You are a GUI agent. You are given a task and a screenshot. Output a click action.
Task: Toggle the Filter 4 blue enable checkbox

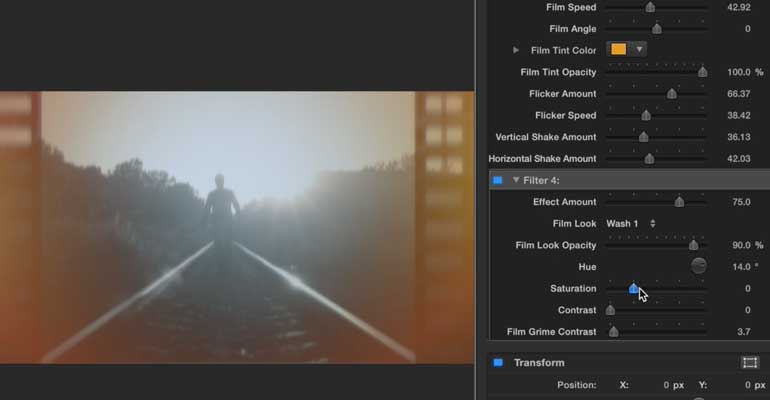click(x=497, y=180)
